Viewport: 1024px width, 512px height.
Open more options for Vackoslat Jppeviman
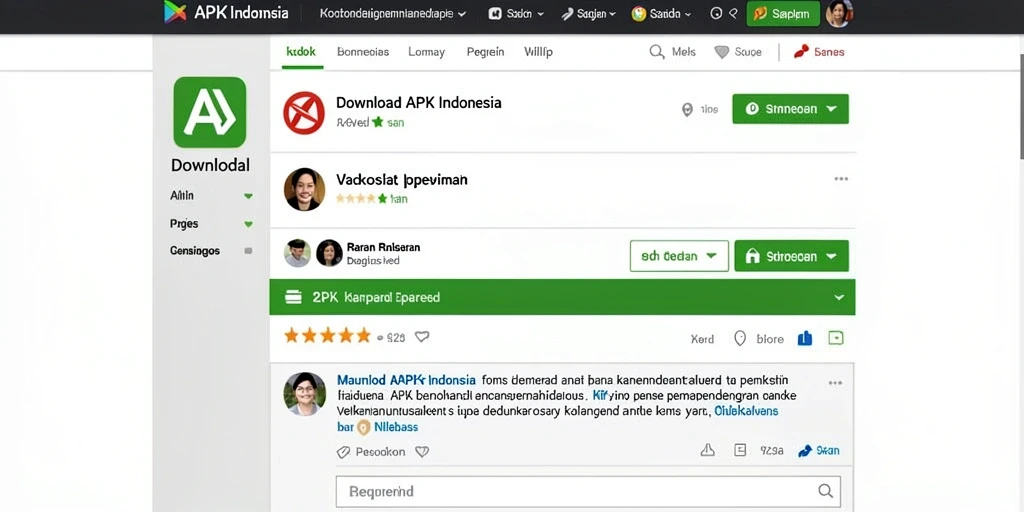coord(841,179)
